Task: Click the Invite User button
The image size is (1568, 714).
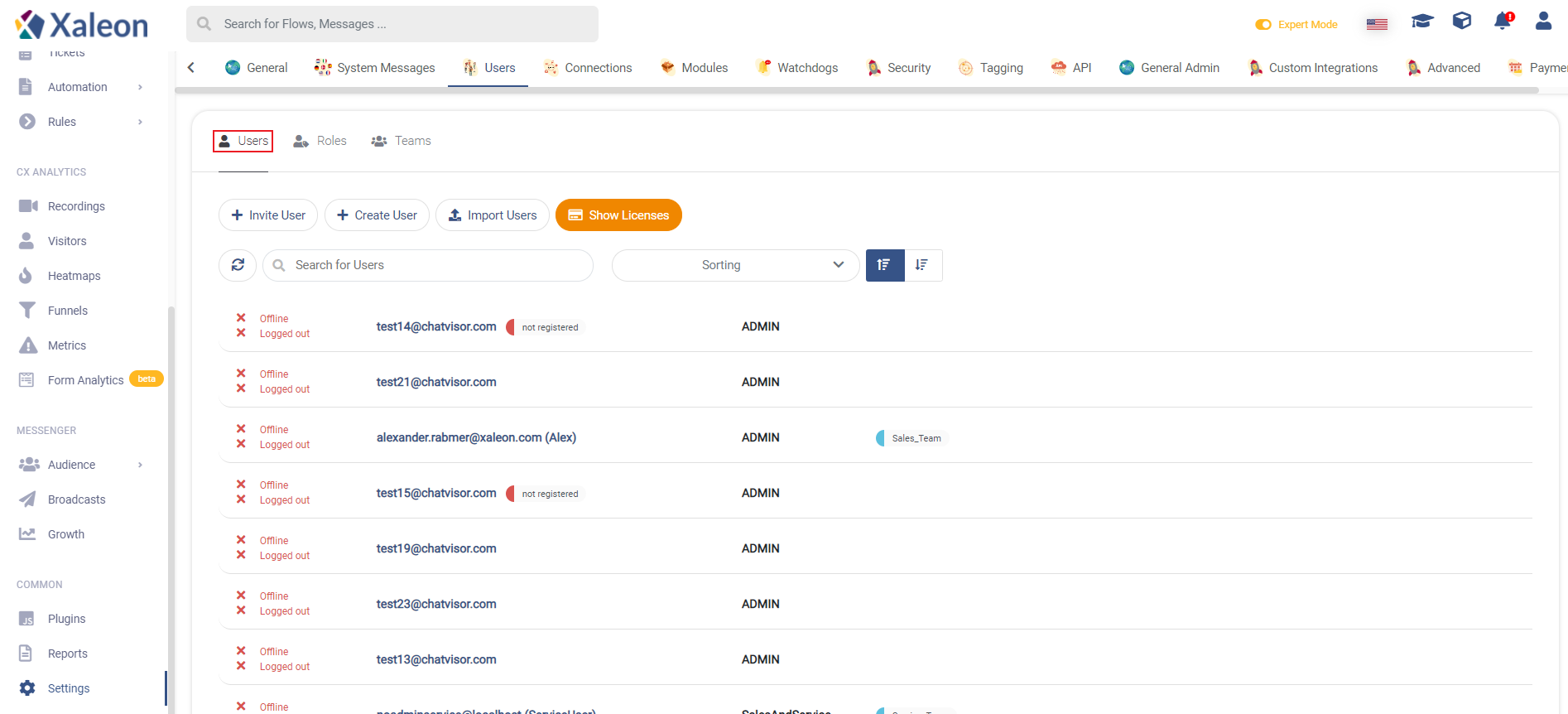Action: [x=268, y=215]
